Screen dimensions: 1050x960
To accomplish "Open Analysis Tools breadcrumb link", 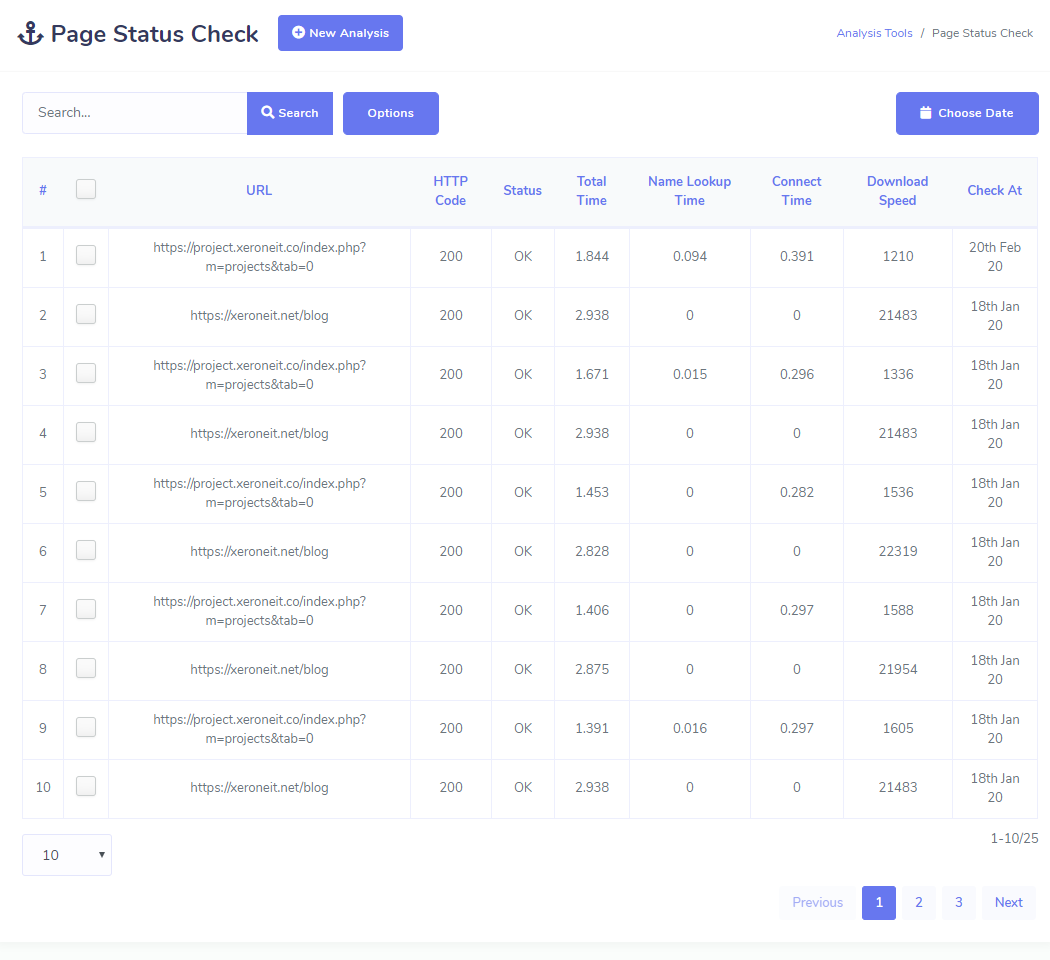I will [874, 33].
